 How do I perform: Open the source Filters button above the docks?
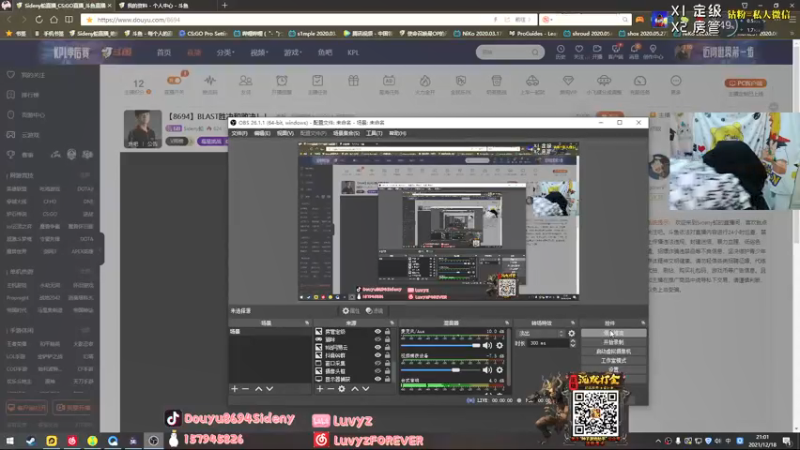tap(374, 311)
